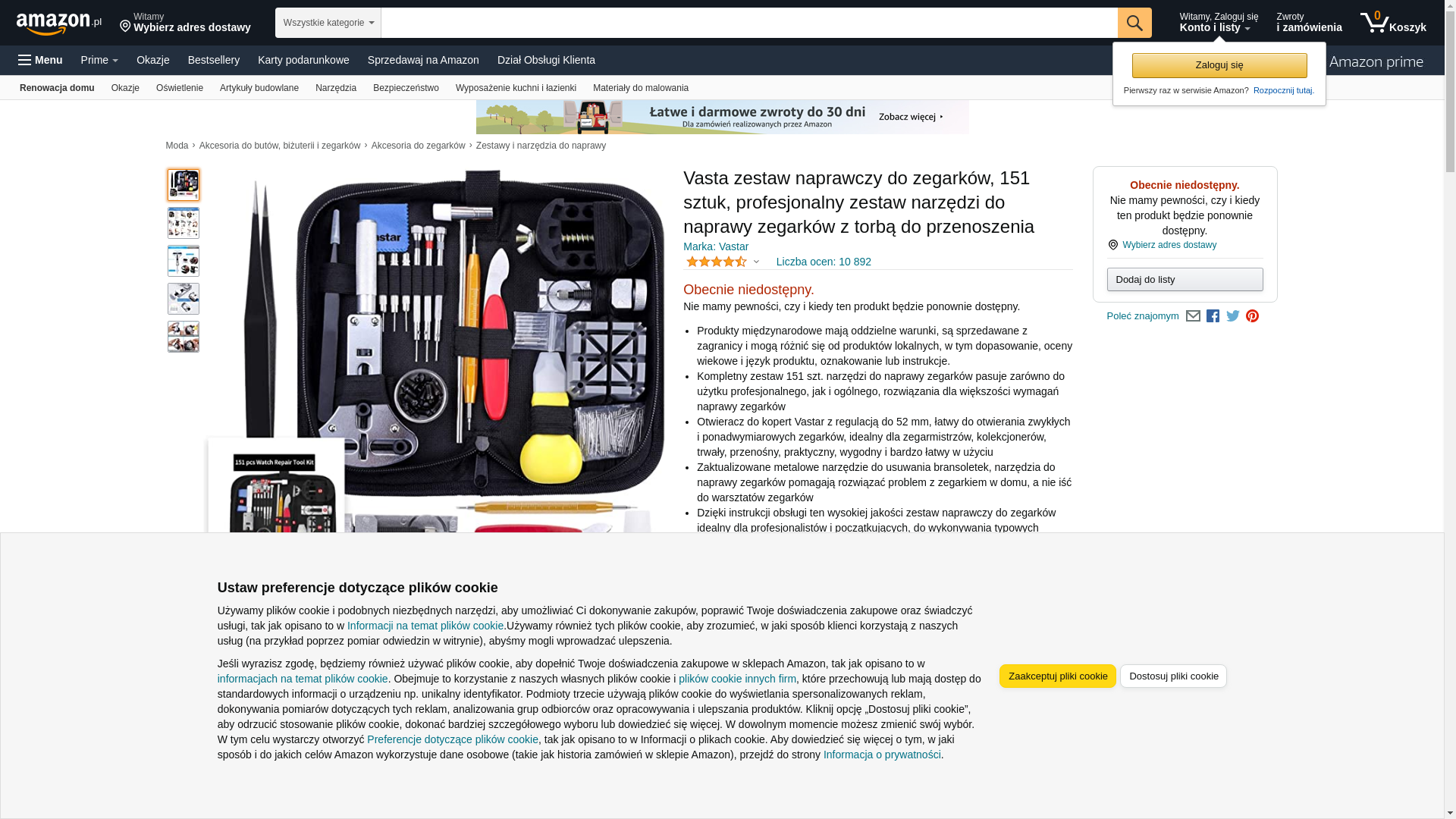Select the Narzędzia category tab
This screenshot has height=819, width=1456.
tap(336, 88)
